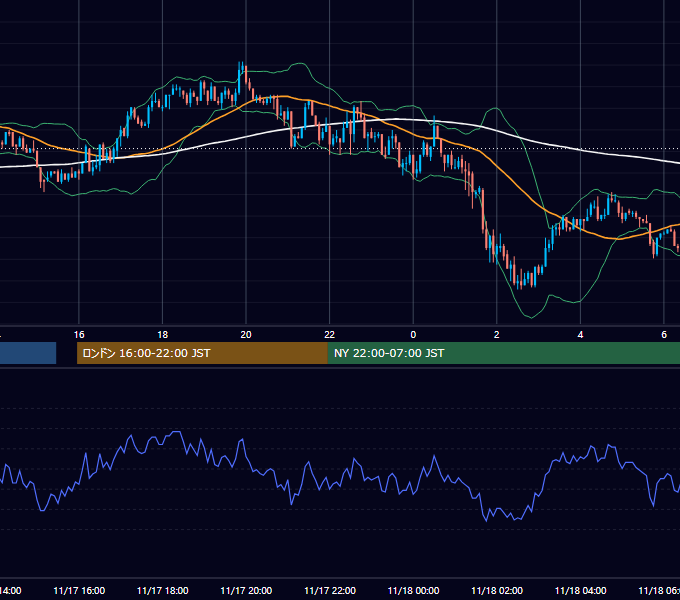Click the 11/17 18:00 time label
The image size is (680, 600).
click(x=163, y=591)
